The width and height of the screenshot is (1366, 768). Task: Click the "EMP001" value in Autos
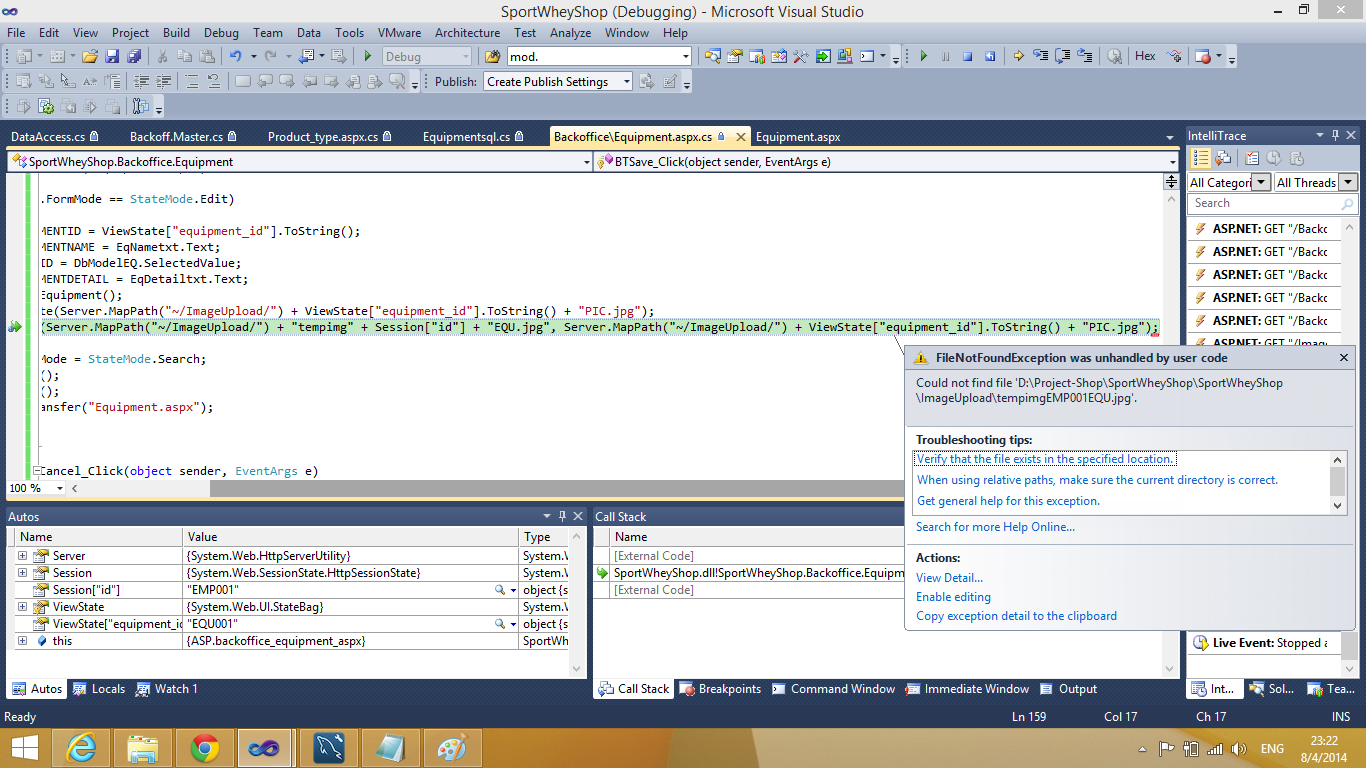(213, 590)
